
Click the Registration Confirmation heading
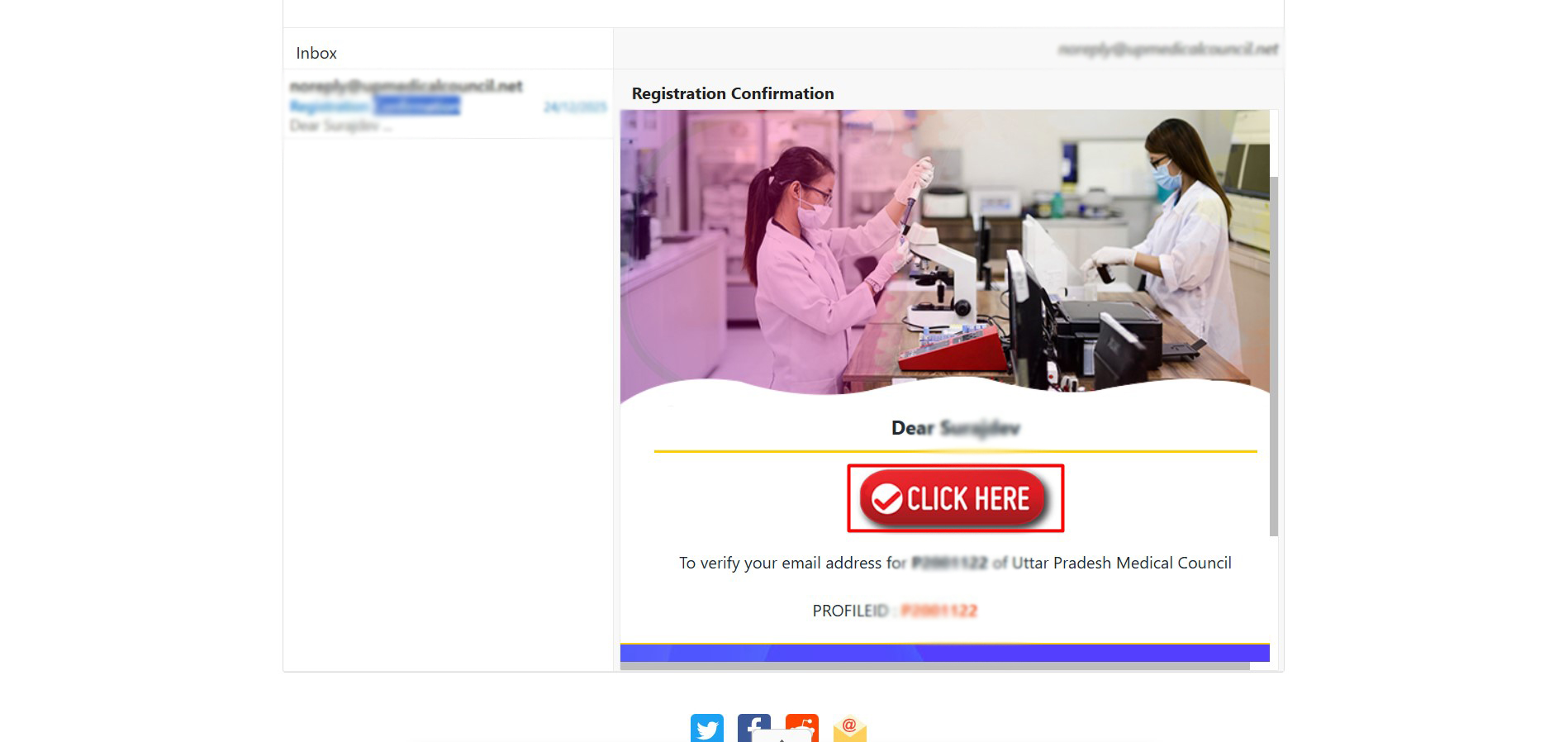click(733, 93)
